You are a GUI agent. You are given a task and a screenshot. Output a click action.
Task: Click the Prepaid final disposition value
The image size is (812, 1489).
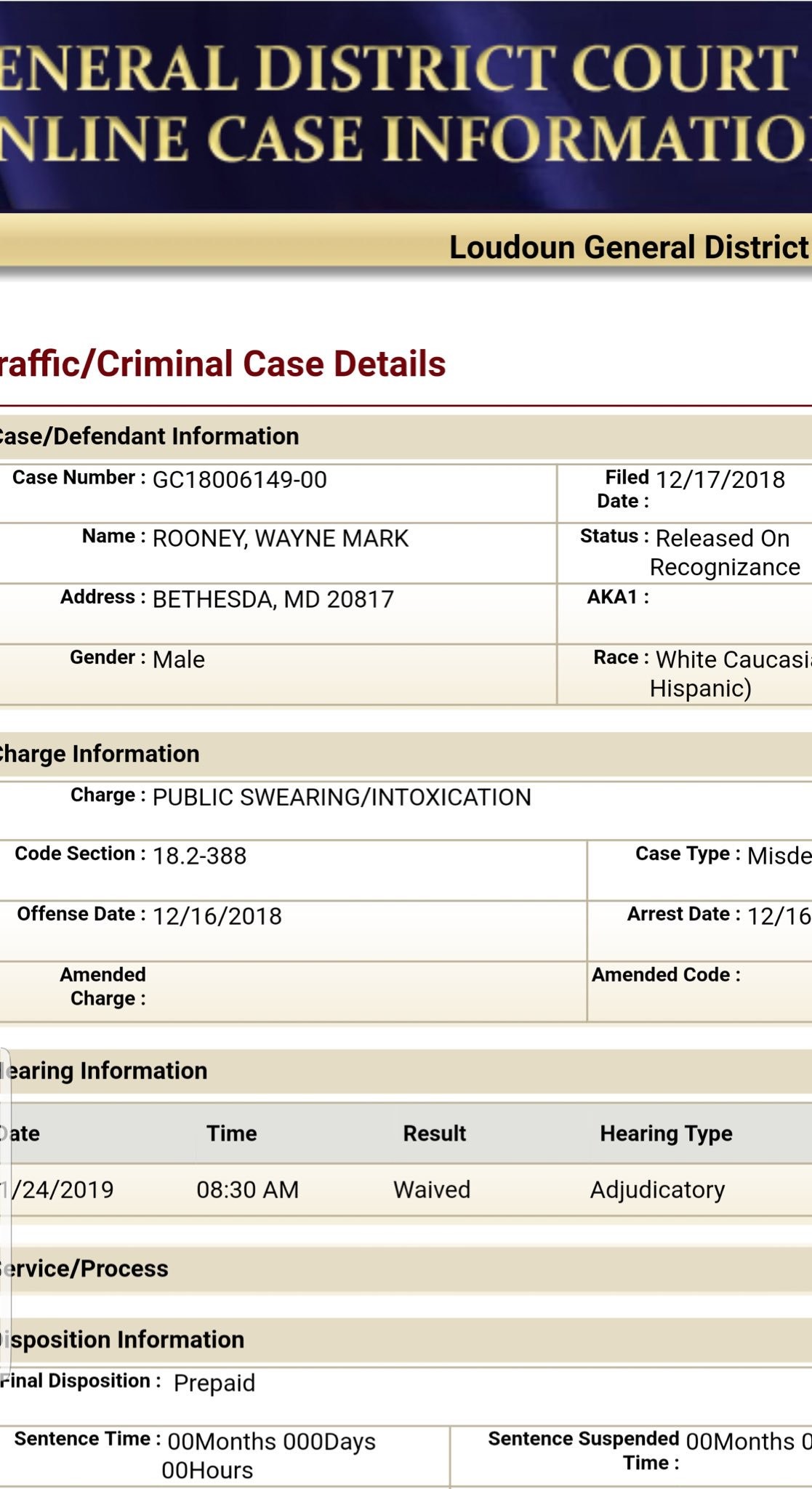[214, 1383]
